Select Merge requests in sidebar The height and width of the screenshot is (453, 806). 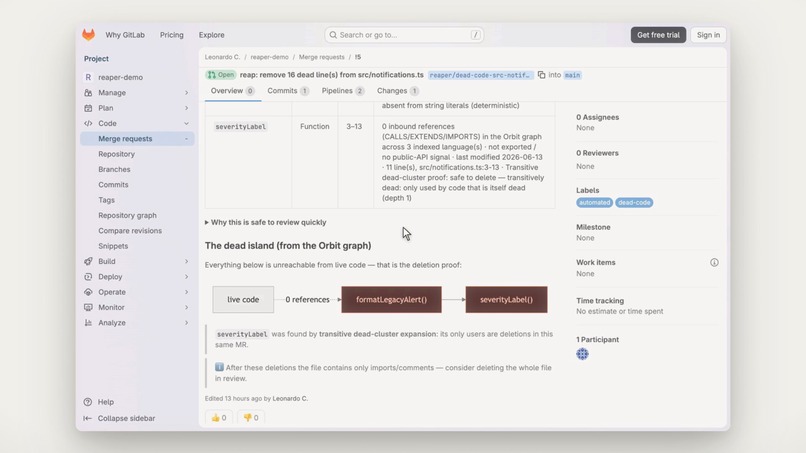[137, 139]
